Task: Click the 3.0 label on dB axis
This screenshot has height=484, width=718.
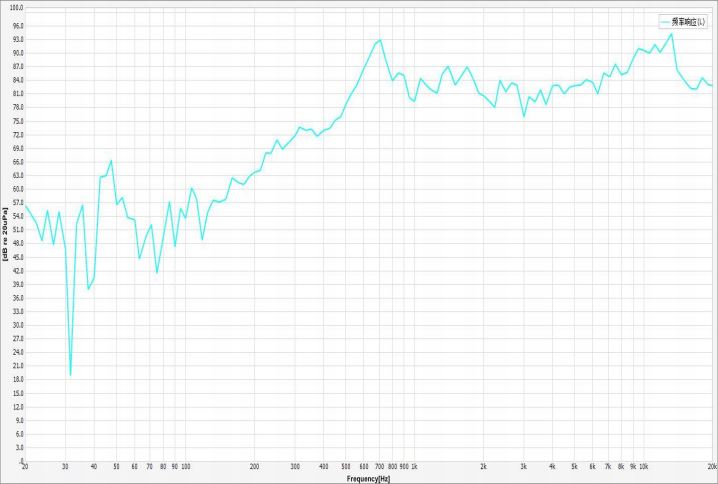Action: 19,447
